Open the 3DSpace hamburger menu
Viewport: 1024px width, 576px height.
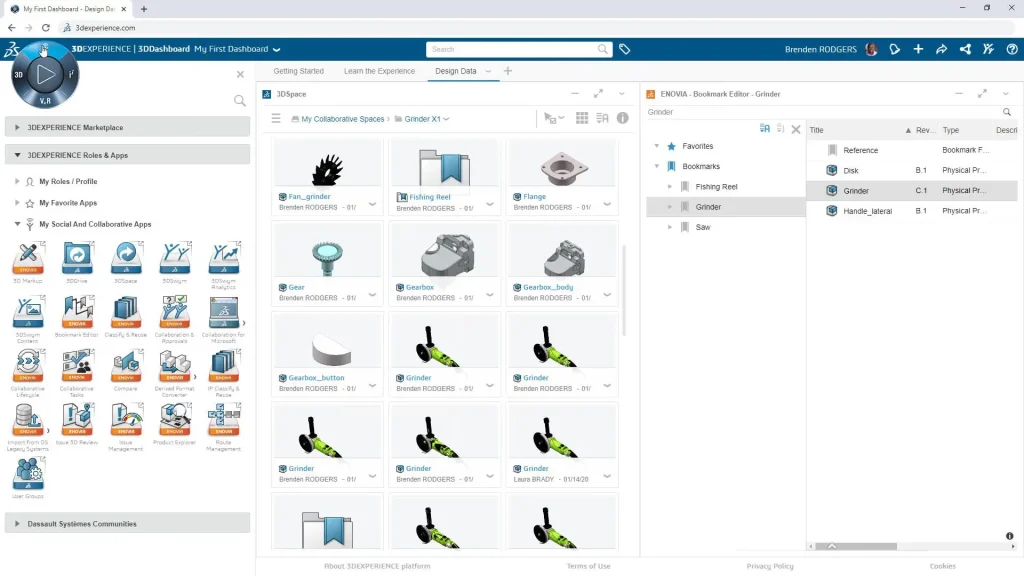coord(276,118)
